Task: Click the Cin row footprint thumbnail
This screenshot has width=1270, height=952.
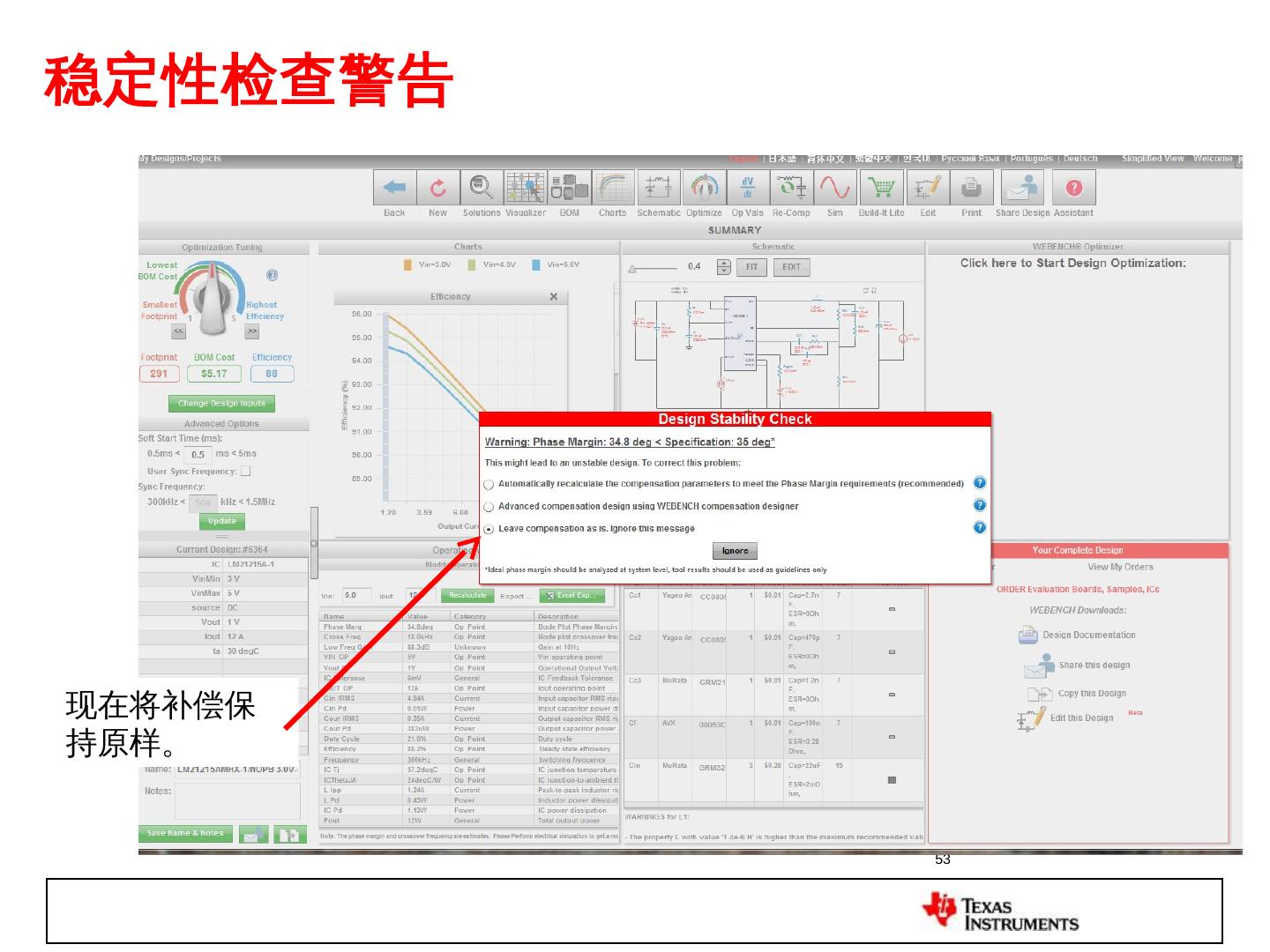Action: click(892, 780)
